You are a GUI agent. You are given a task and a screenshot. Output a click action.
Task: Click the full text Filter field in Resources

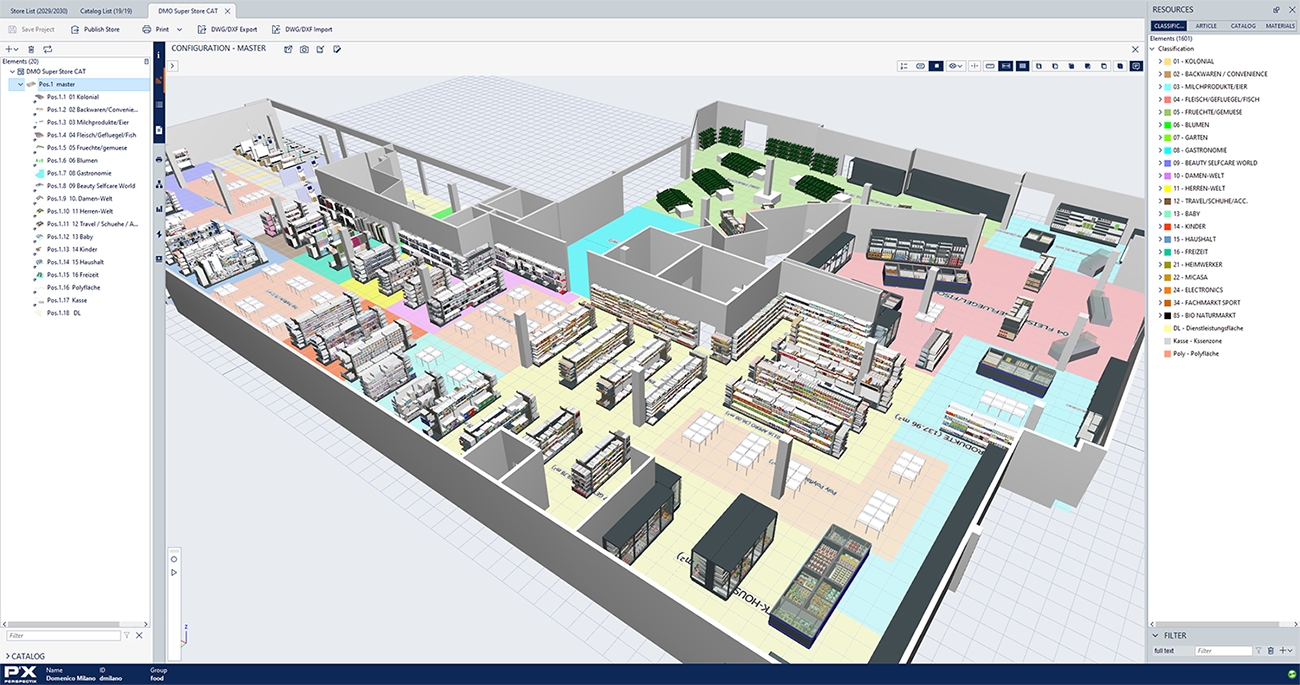click(1224, 651)
